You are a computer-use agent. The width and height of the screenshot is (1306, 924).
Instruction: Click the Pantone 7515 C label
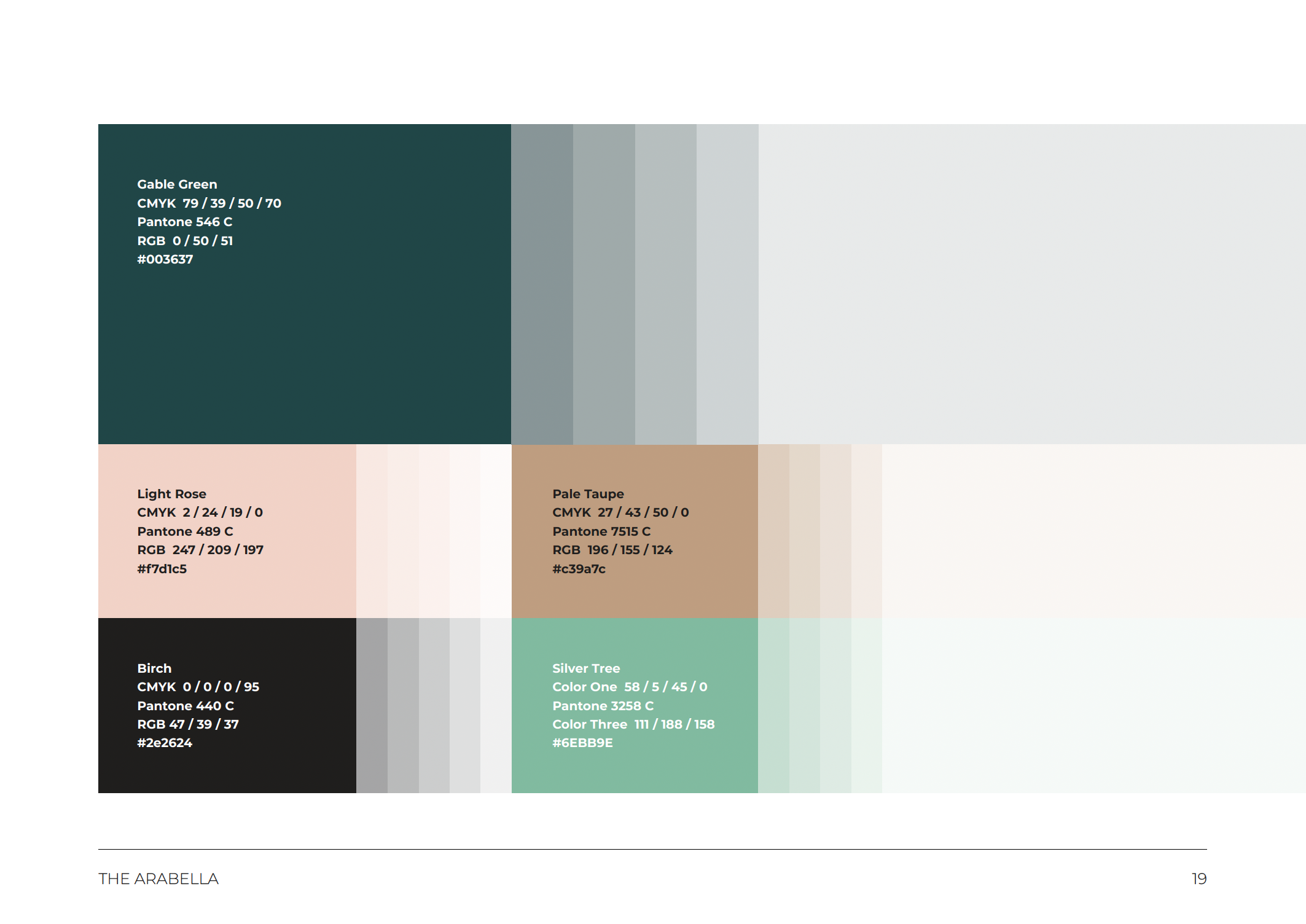click(x=601, y=531)
